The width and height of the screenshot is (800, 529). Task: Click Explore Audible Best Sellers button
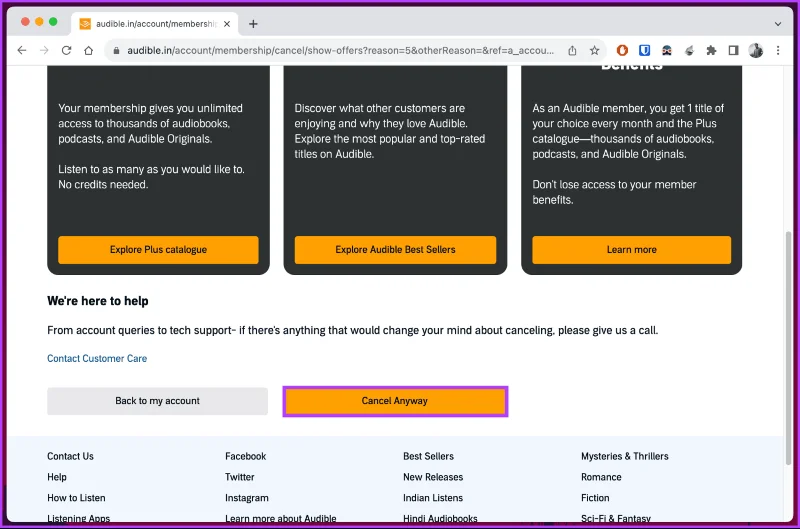pos(395,249)
